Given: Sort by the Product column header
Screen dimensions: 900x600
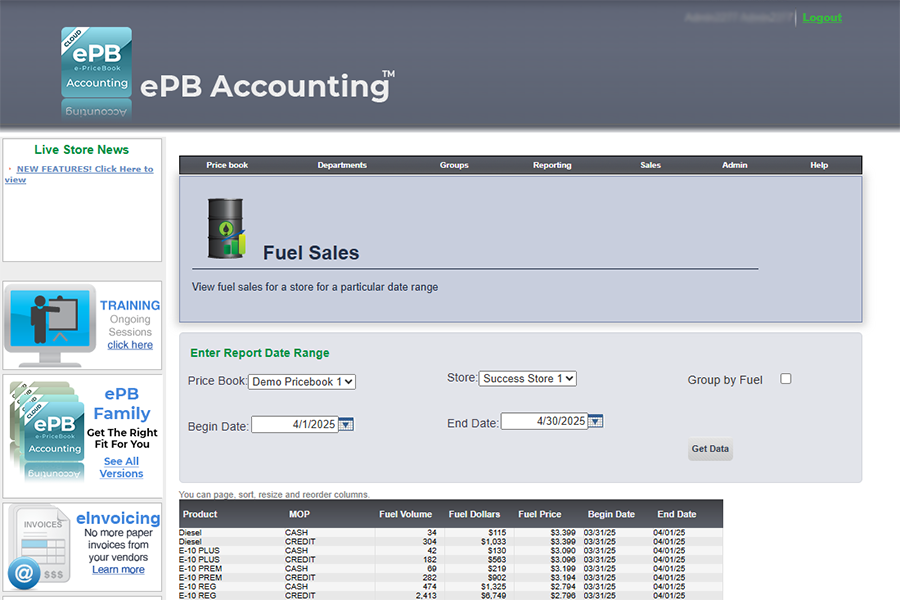Looking at the screenshot, I should [x=200, y=514].
